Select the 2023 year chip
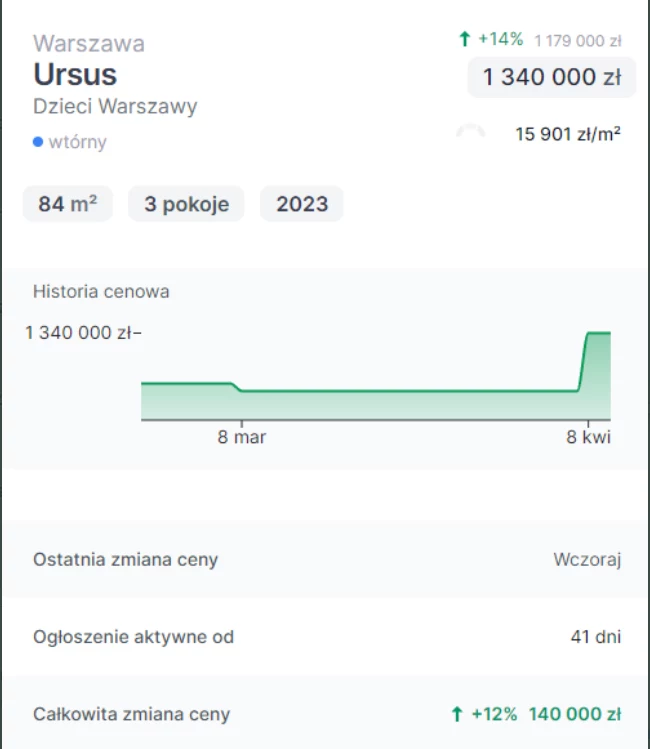 [x=302, y=204]
